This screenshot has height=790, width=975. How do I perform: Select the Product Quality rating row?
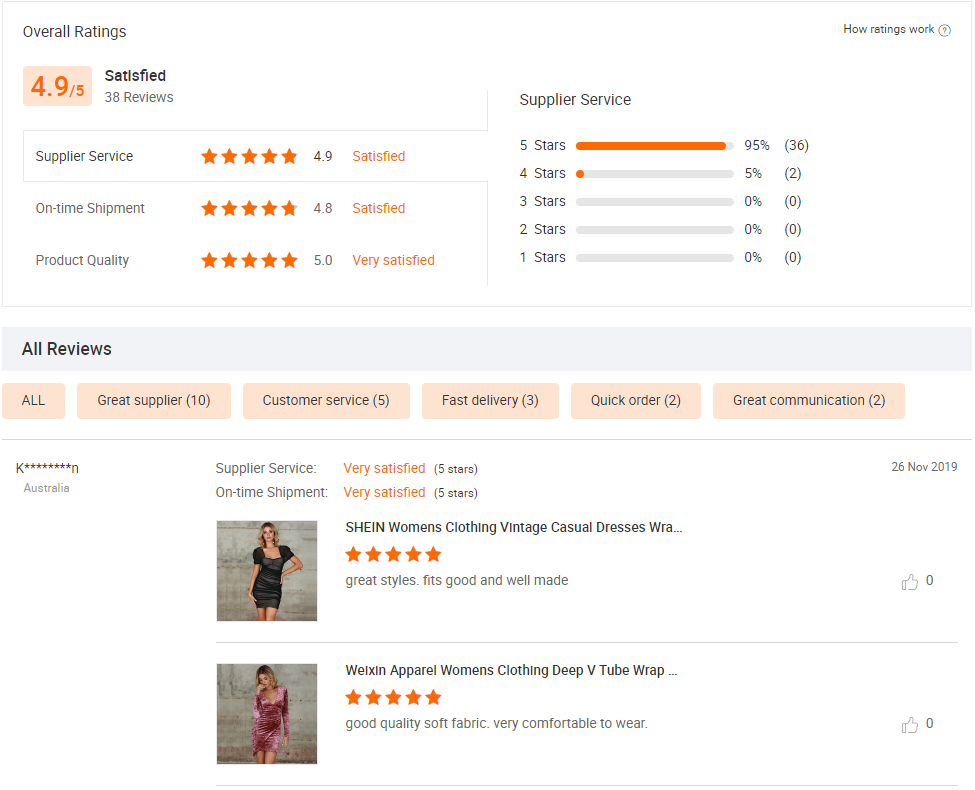[256, 260]
